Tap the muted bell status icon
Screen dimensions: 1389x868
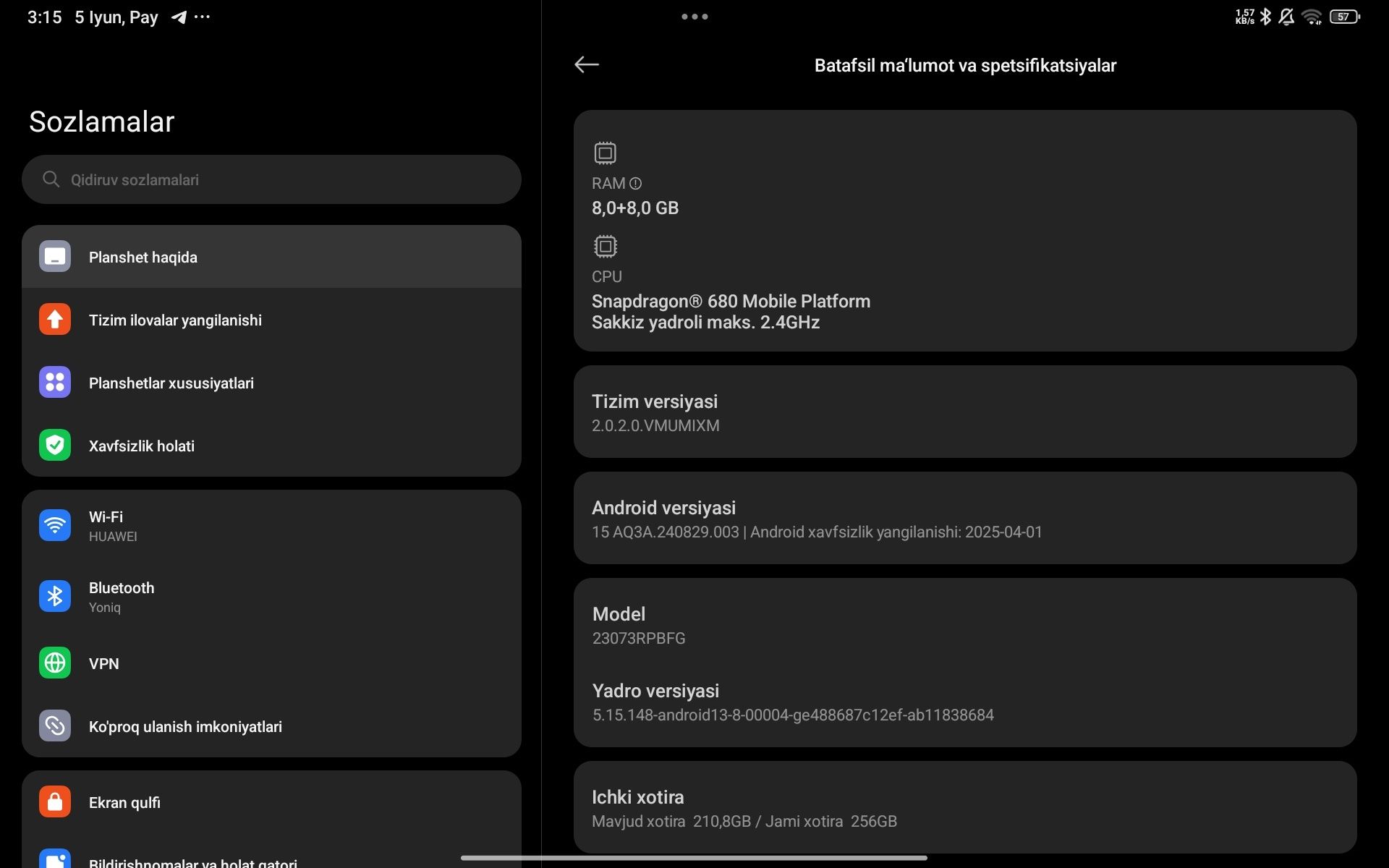click(x=1286, y=17)
